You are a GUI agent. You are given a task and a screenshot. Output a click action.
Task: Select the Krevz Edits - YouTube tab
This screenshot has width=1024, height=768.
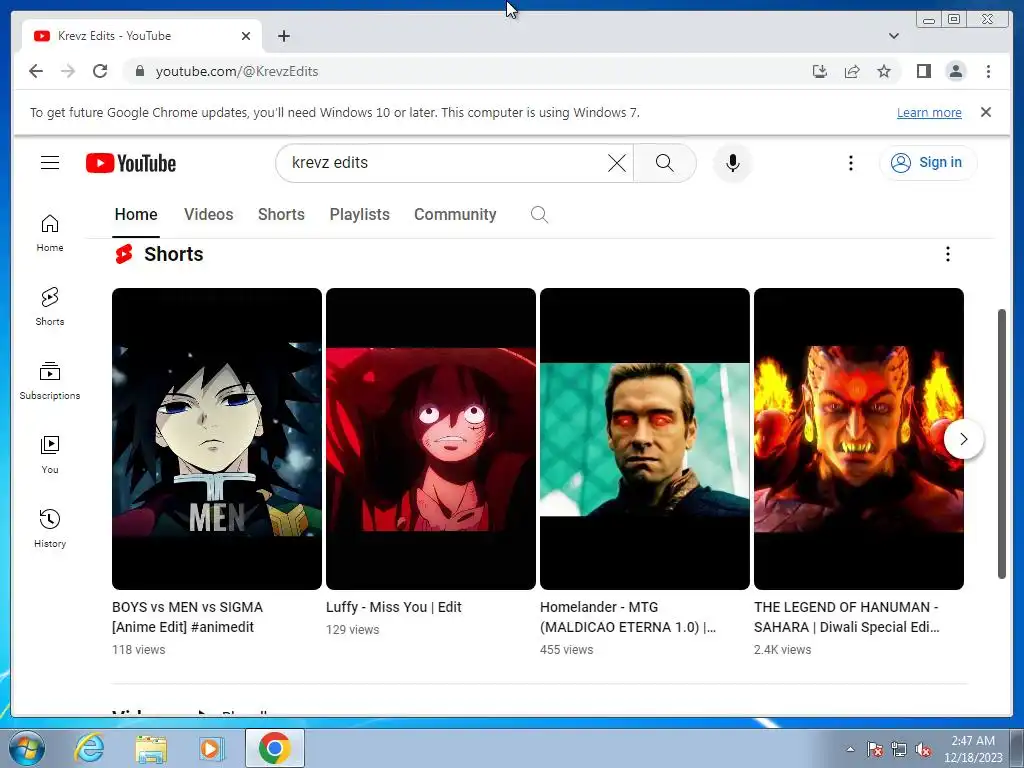point(141,36)
